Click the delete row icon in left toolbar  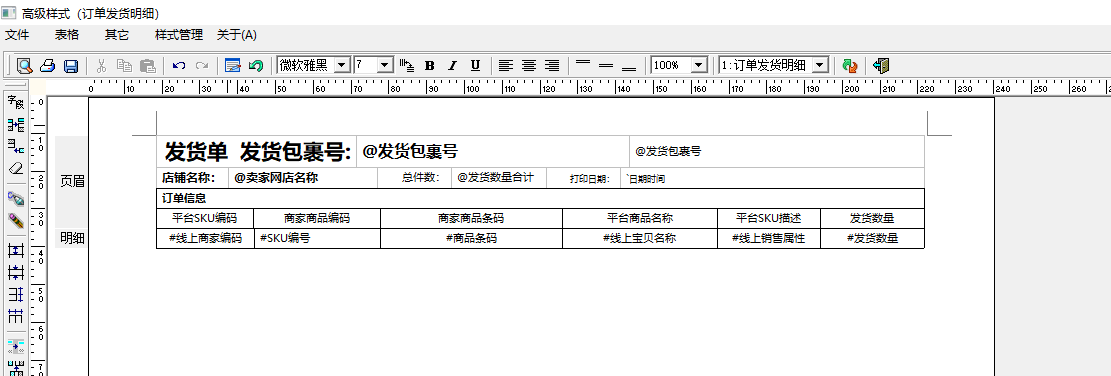pyautogui.click(x=16, y=147)
